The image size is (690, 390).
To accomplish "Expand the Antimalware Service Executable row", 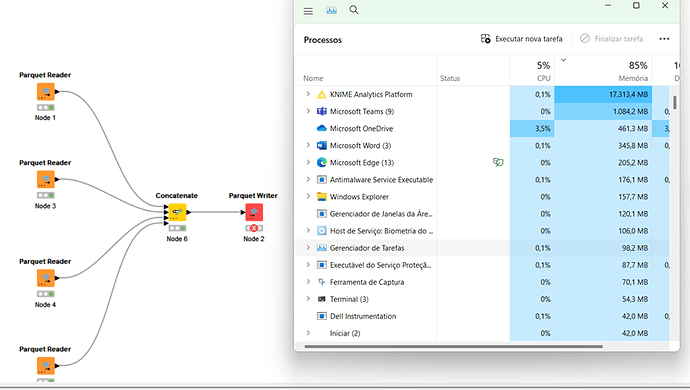I will click(x=308, y=179).
